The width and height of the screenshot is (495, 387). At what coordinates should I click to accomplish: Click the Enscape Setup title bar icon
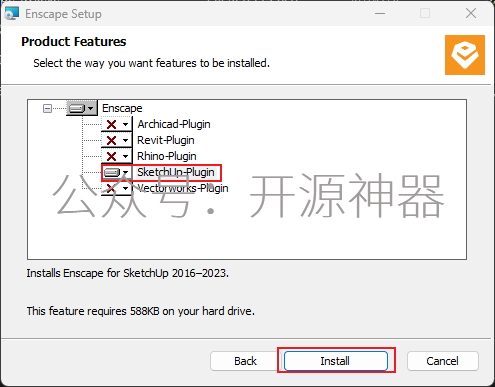[x=12, y=13]
